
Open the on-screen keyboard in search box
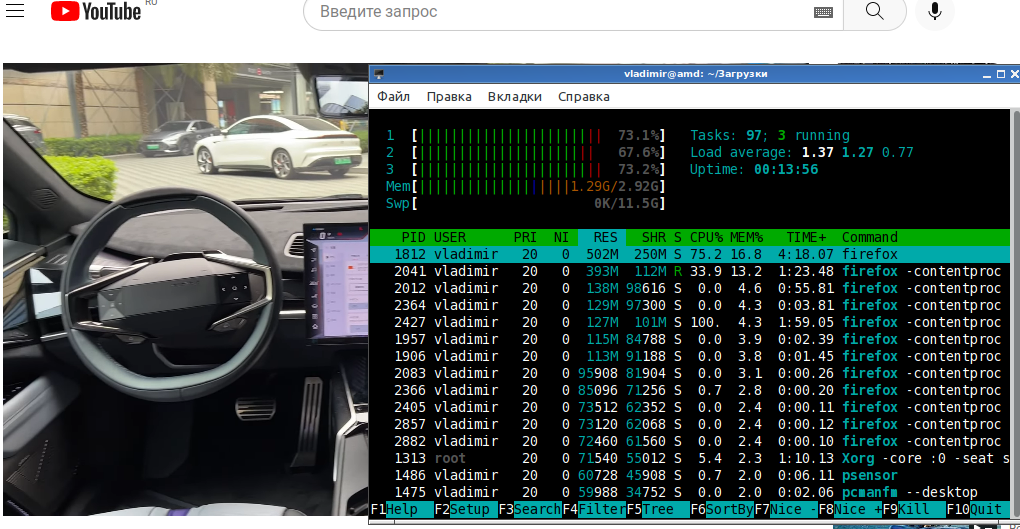click(823, 12)
